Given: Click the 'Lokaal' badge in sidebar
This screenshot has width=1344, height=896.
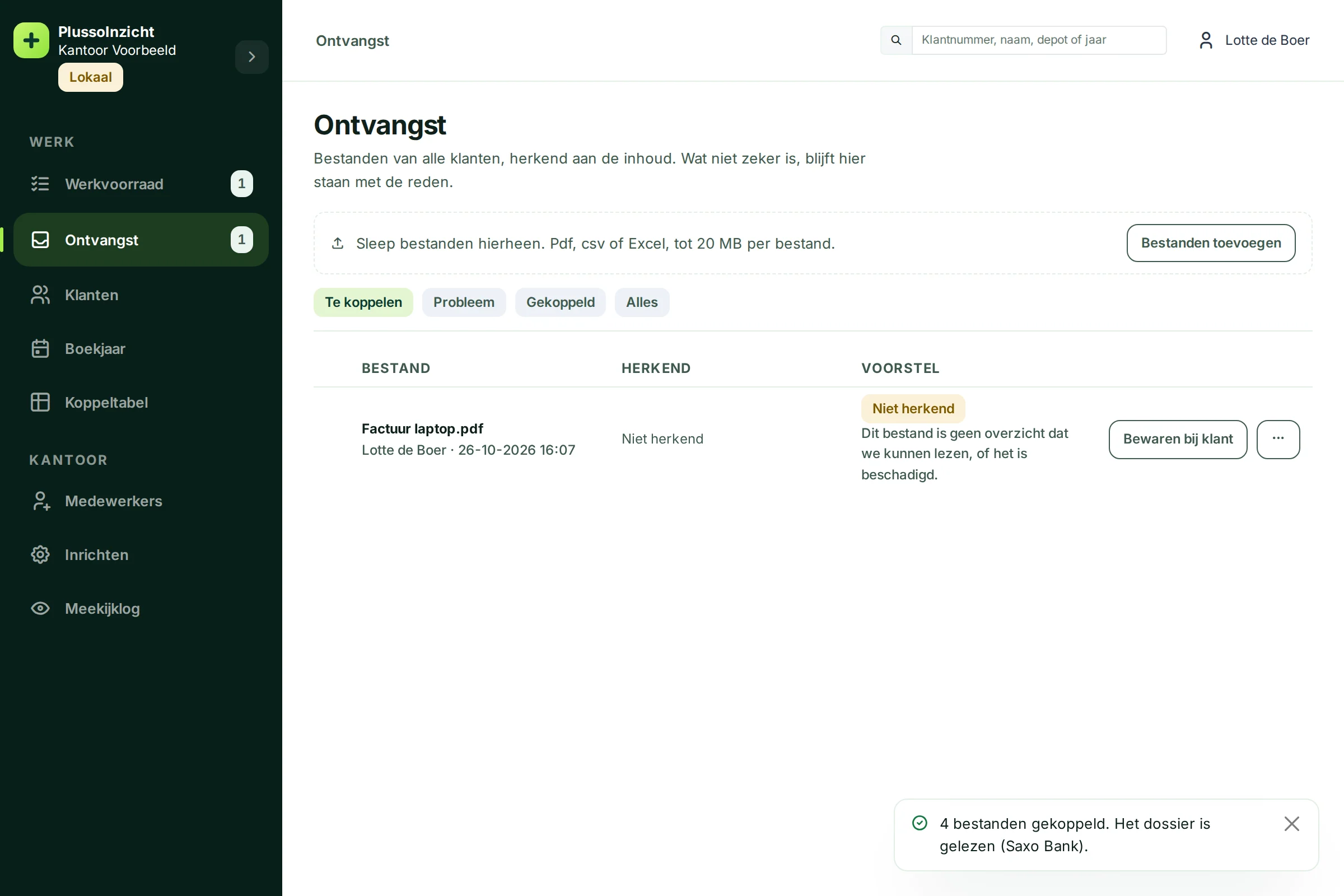Looking at the screenshot, I should [x=91, y=77].
